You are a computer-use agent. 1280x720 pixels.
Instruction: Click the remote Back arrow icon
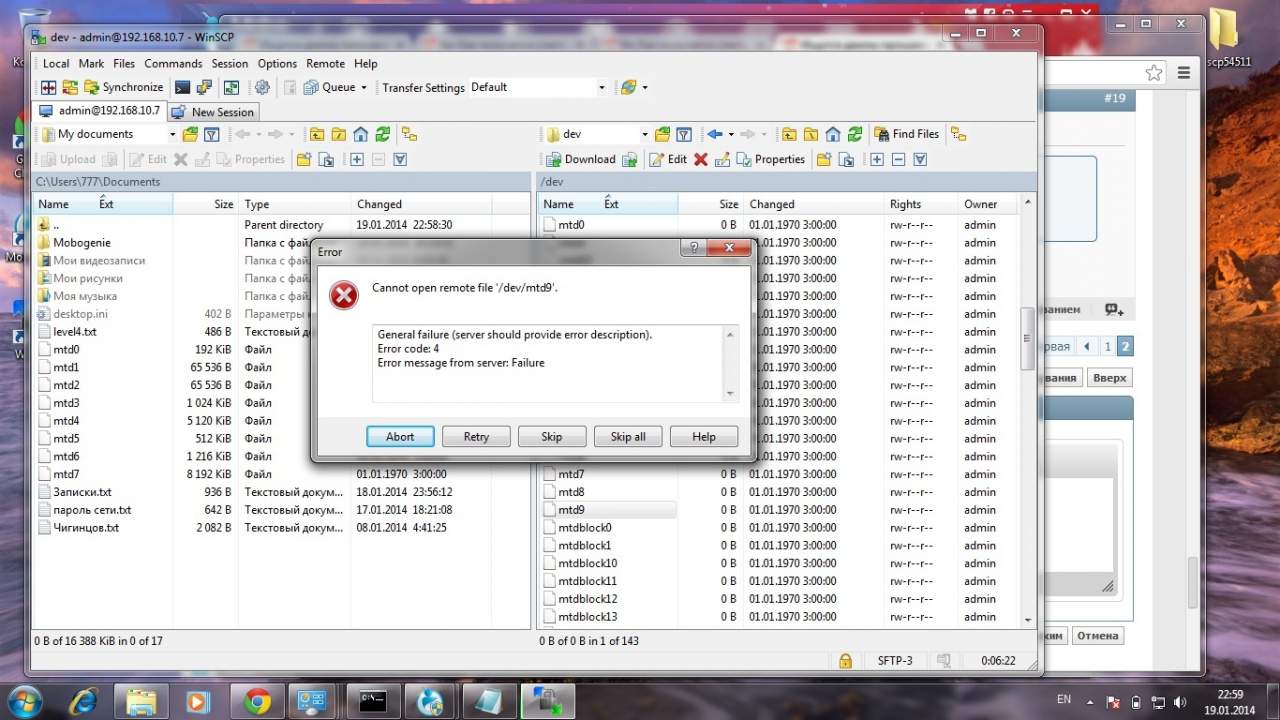[714, 134]
